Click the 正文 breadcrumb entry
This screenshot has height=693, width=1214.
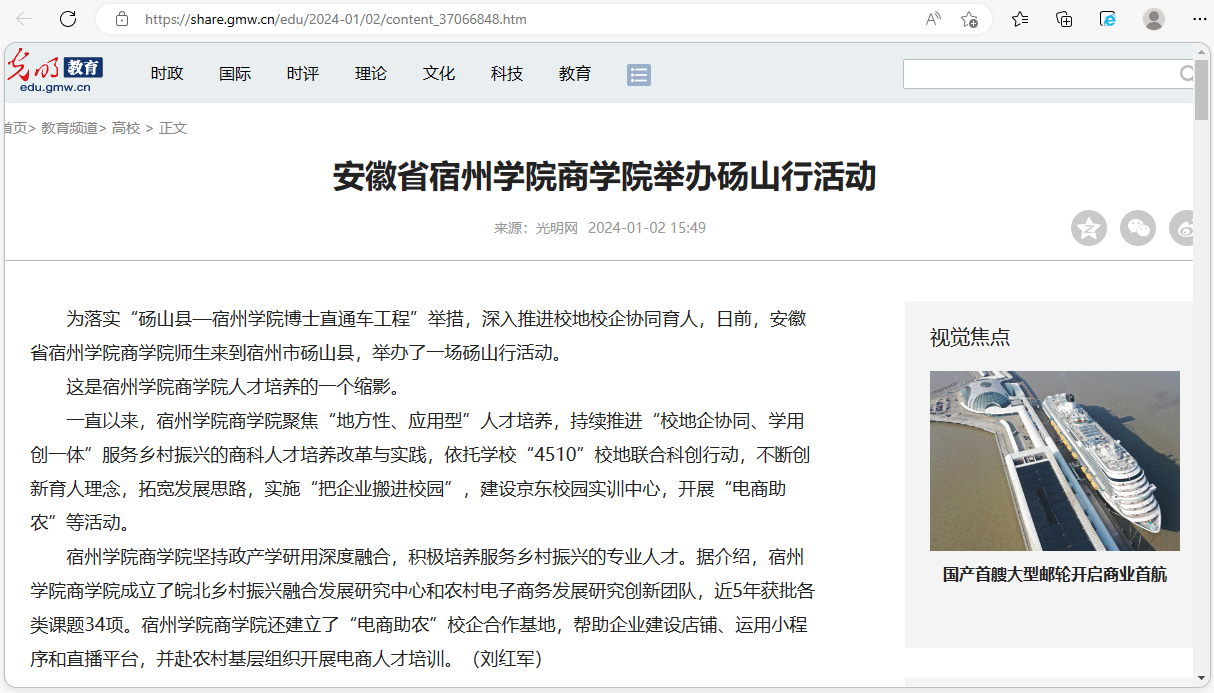(173, 128)
